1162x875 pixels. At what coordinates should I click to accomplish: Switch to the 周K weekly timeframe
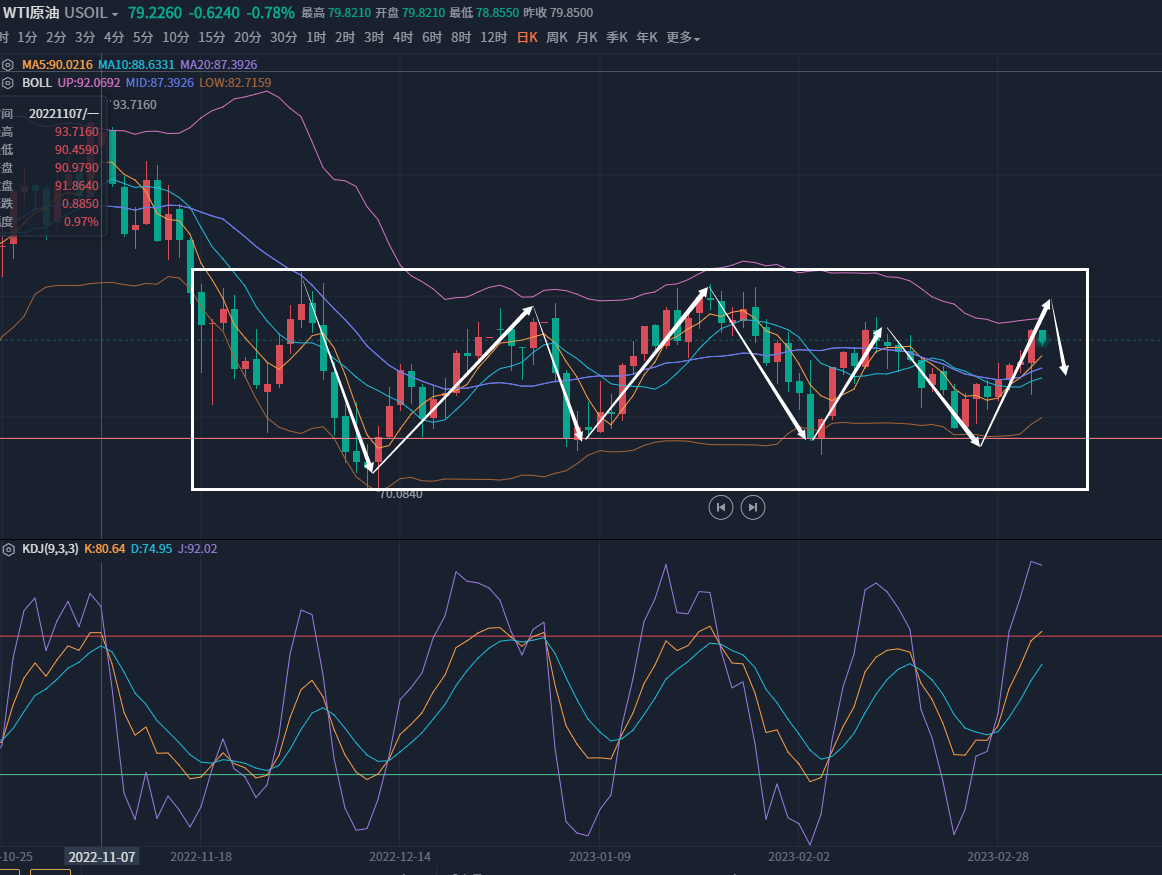tap(557, 38)
